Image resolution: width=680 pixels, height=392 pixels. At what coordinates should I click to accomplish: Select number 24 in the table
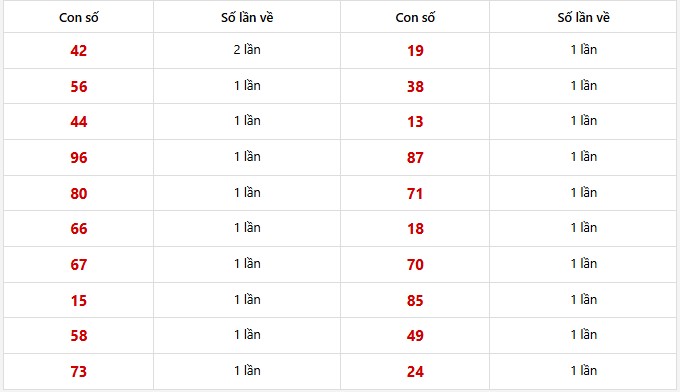coord(415,372)
